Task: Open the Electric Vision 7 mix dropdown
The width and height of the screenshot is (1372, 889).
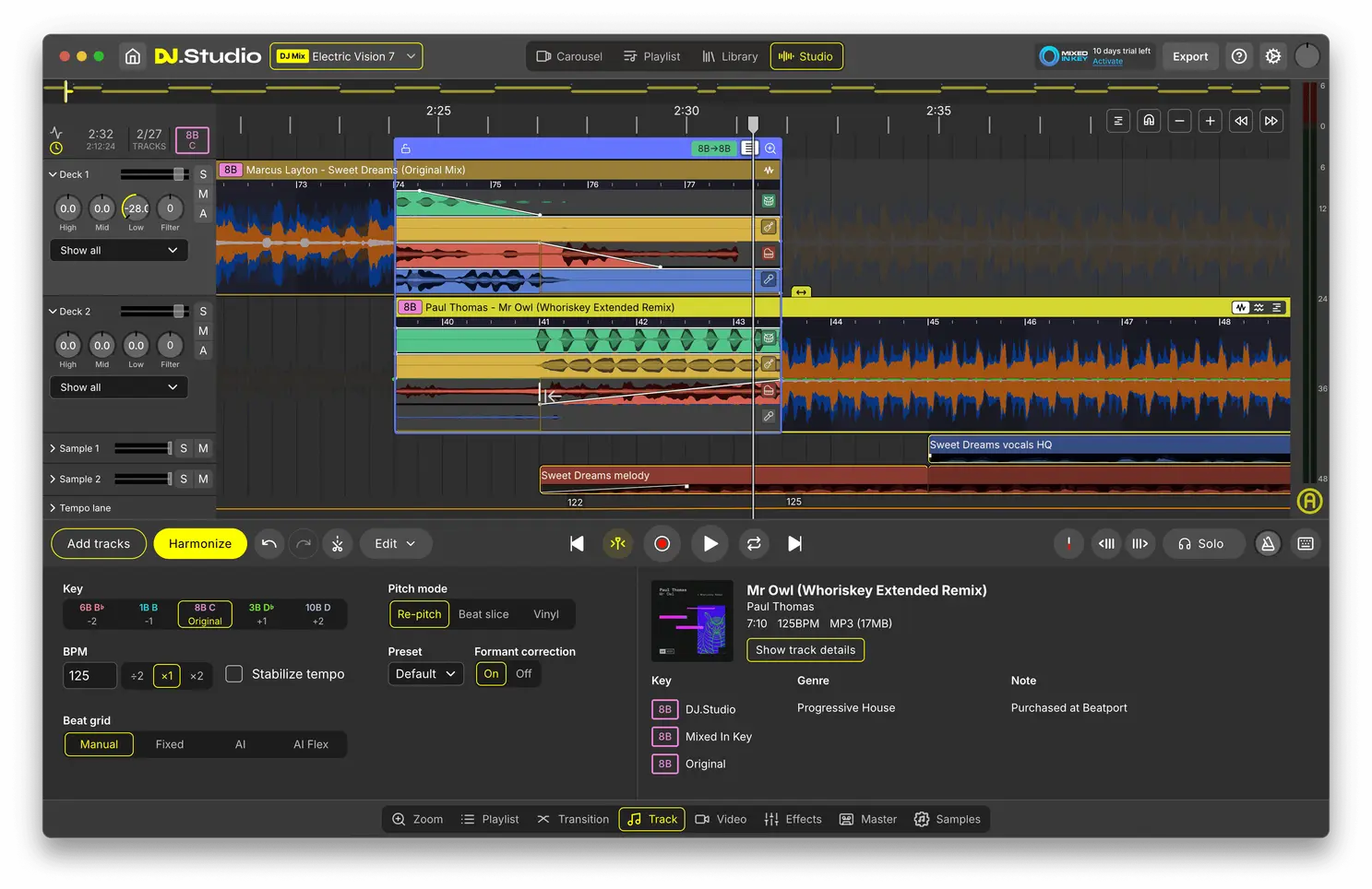Action: (x=346, y=56)
